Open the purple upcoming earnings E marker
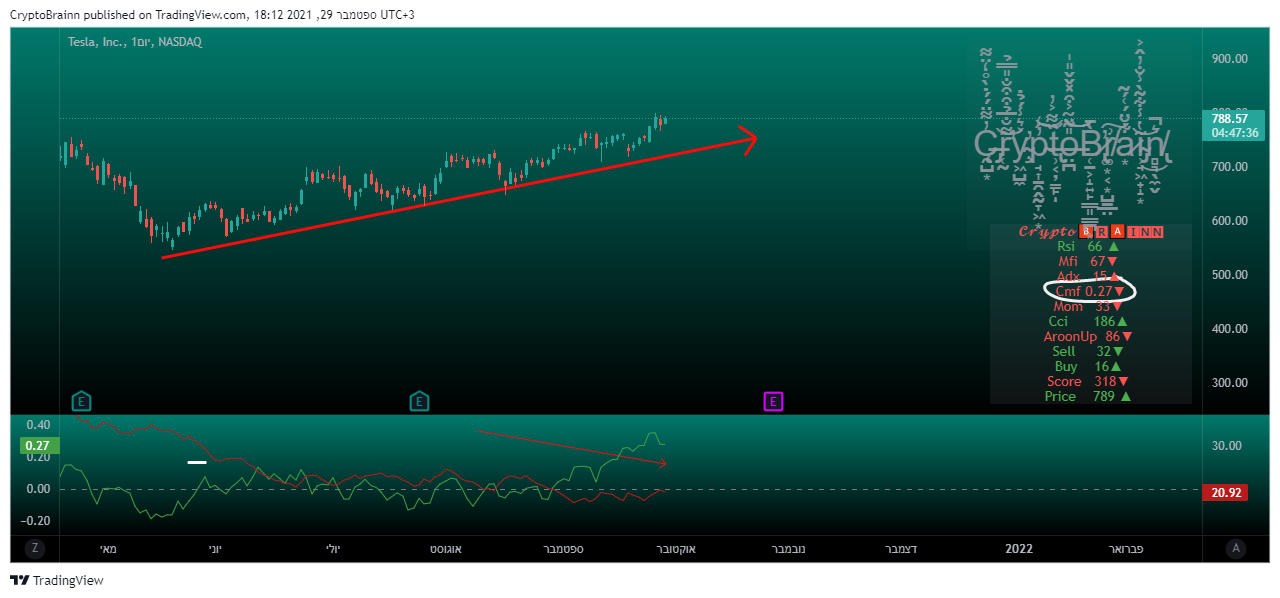Viewport: 1280px width, 598px height. point(773,402)
